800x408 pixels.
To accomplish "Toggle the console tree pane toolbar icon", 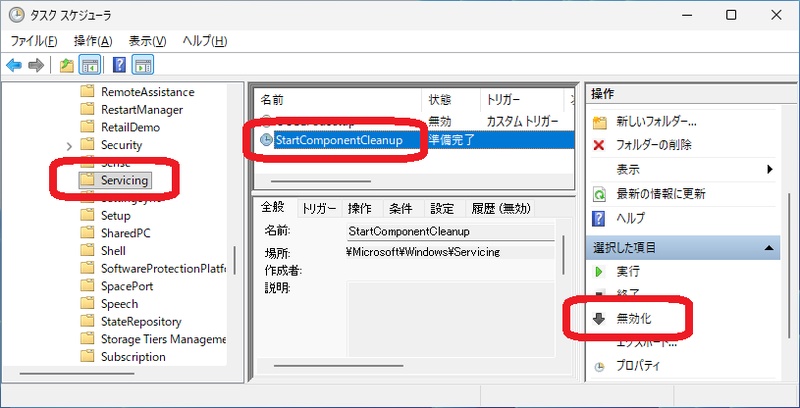I will (89, 65).
